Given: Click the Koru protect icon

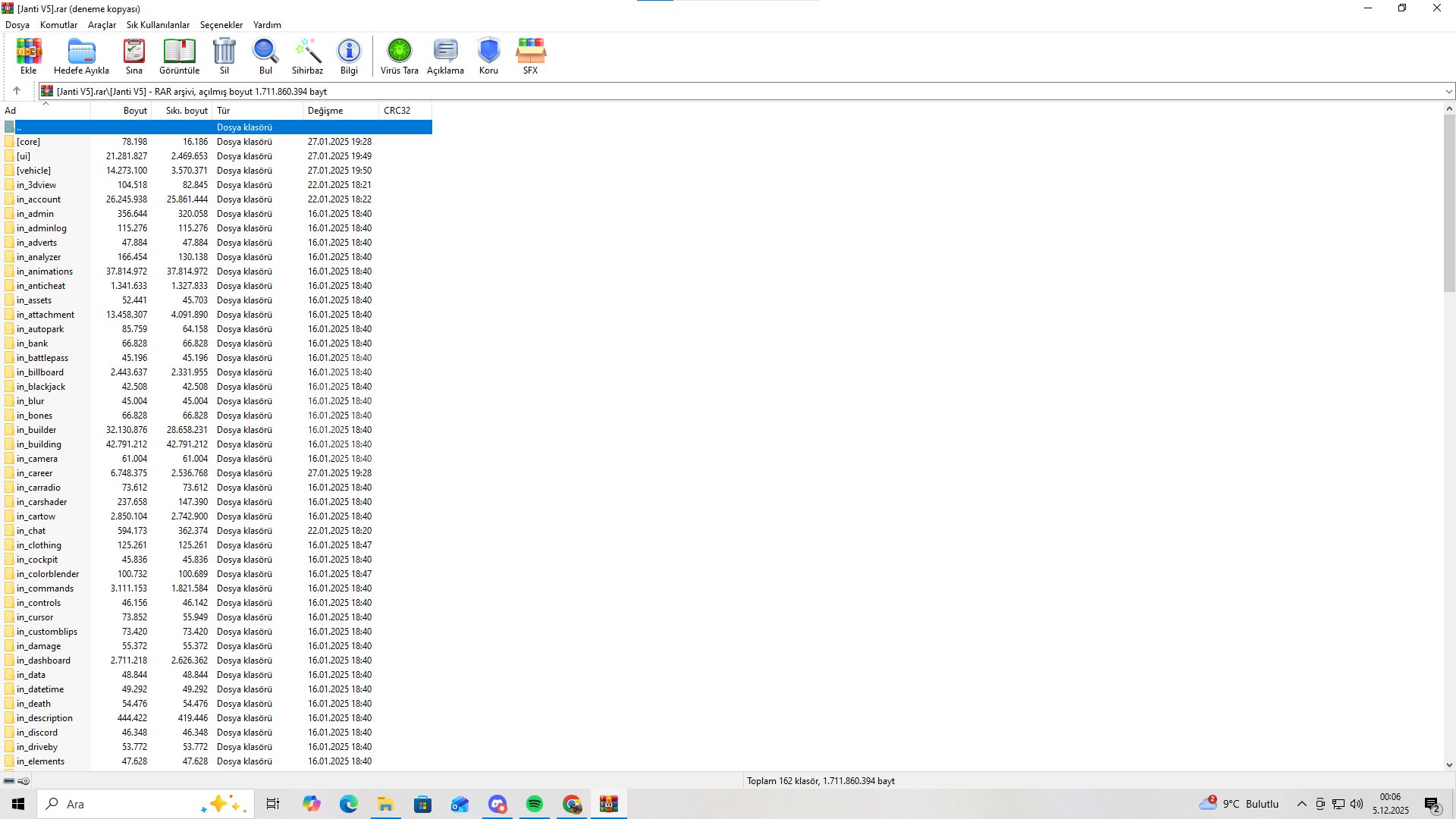Looking at the screenshot, I should tap(488, 56).
